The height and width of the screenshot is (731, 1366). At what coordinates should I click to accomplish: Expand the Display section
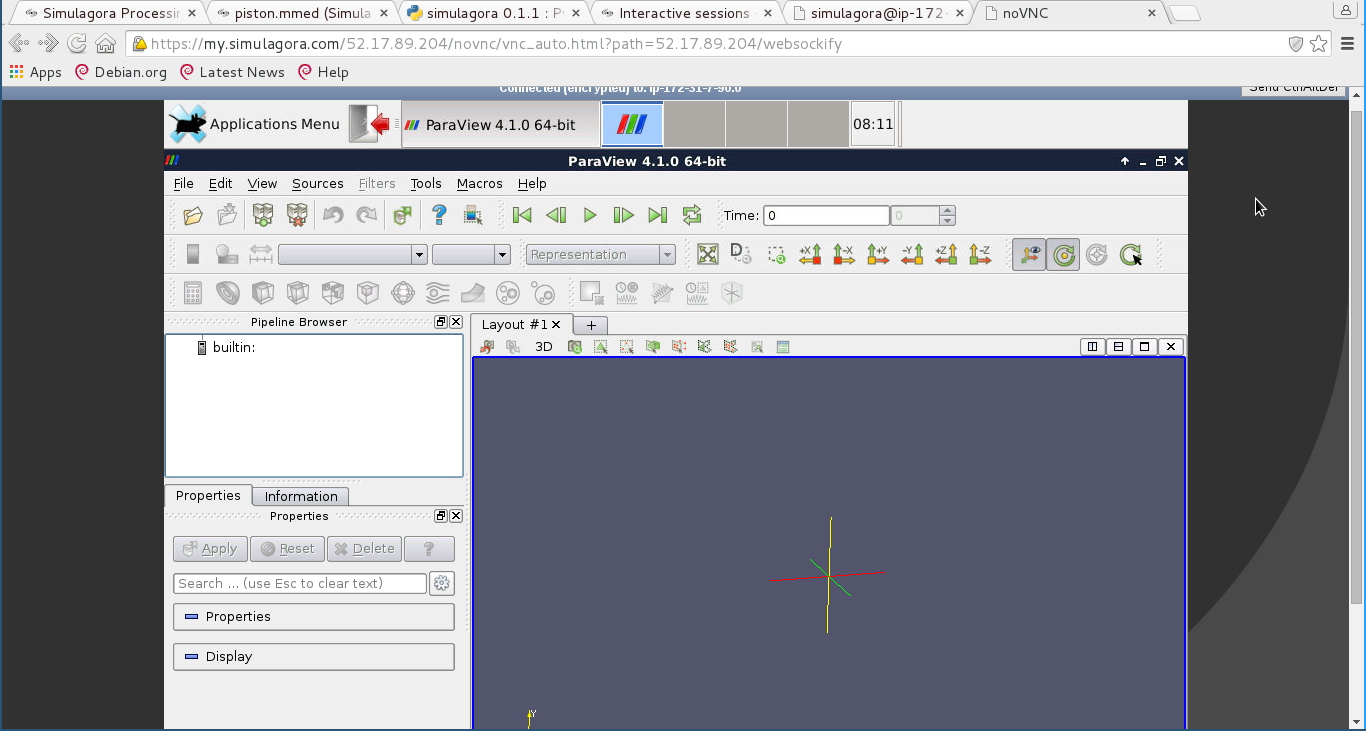tap(314, 657)
